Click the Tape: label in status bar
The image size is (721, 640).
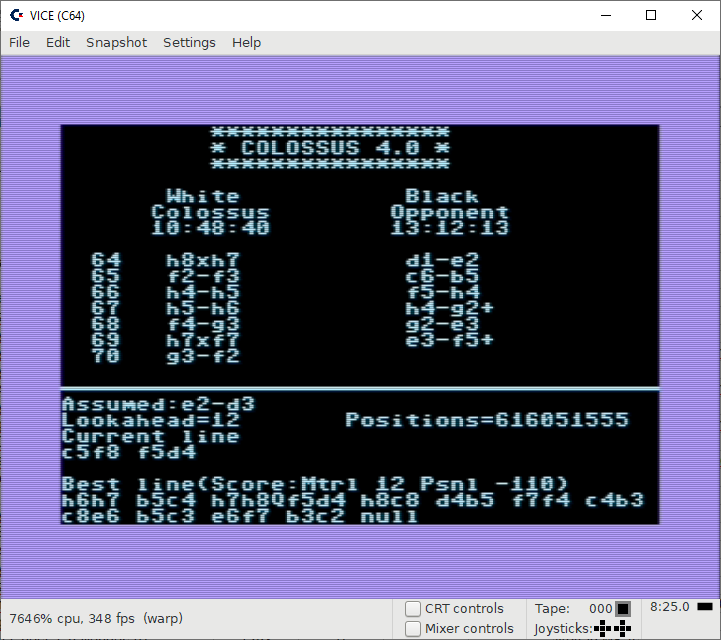[552, 609]
